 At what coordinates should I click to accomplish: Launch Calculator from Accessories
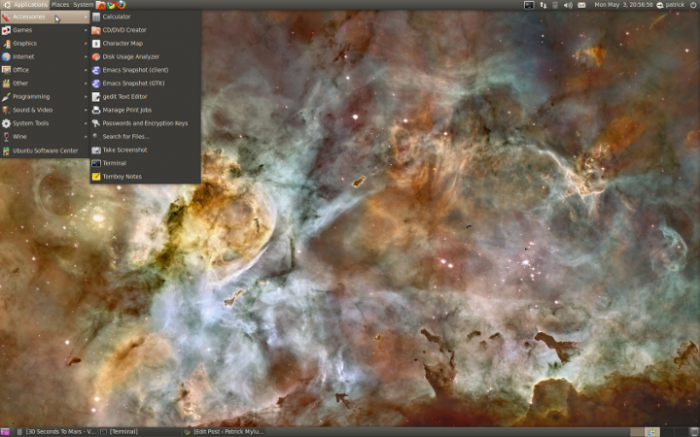pyautogui.click(x=145, y=17)
